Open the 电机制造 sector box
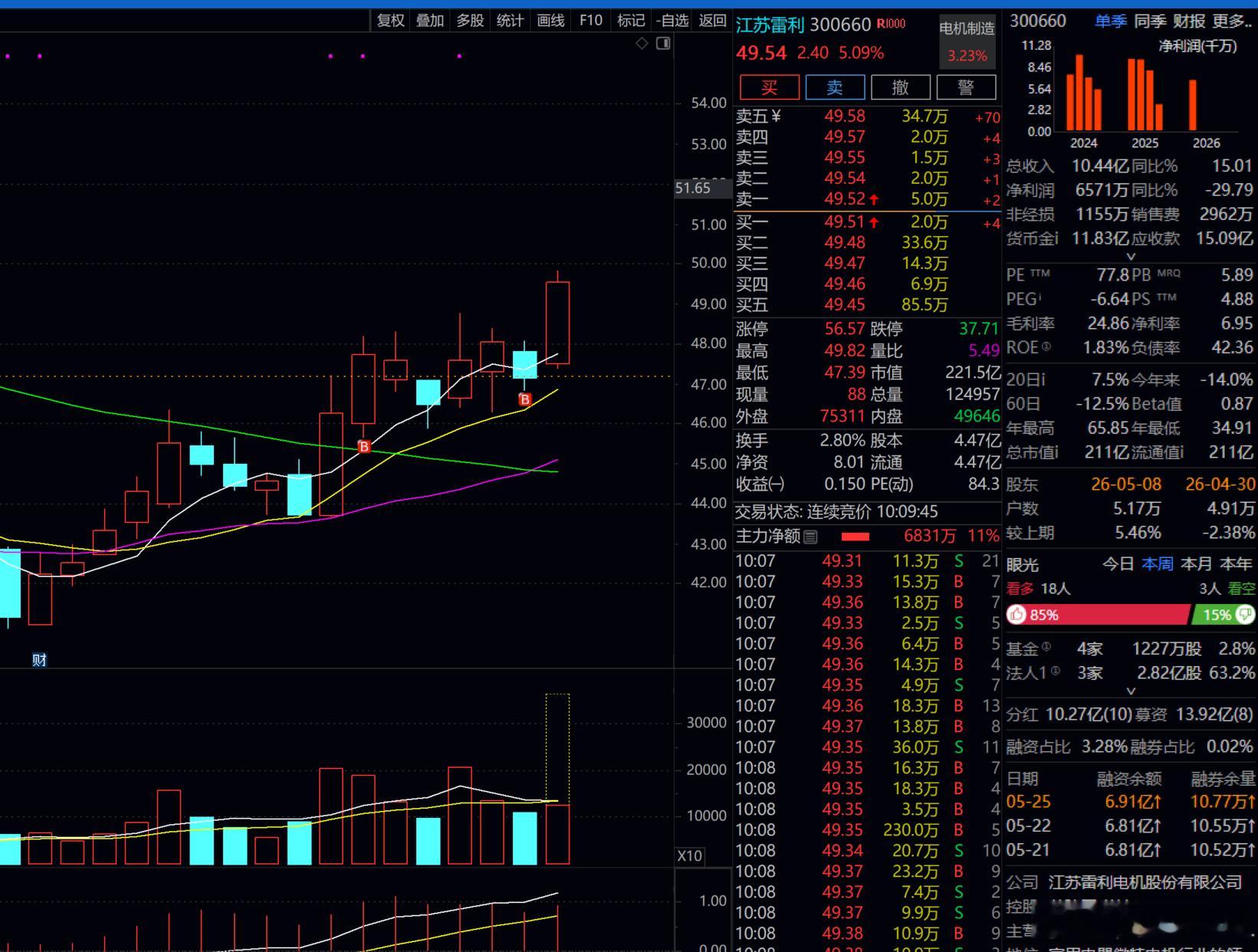The width and height of the screenshot is (1258, 952). (967, 41)
